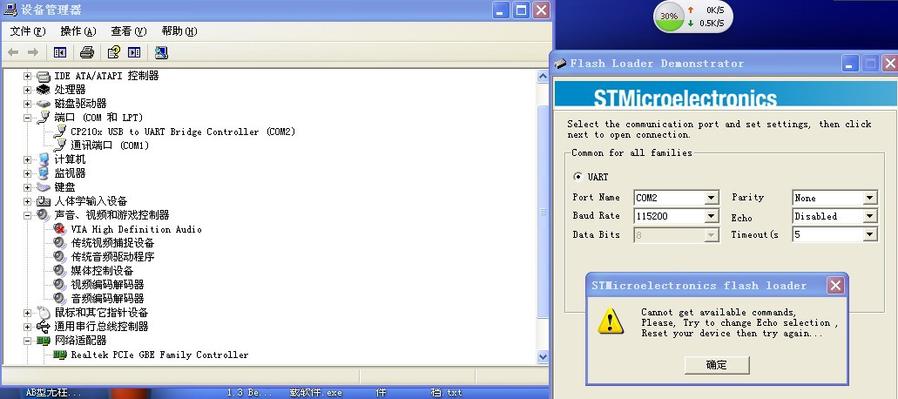Click the Print icon in Device Manager toolbar
Viewport: 898px width, 399px height.
[86, 53]
